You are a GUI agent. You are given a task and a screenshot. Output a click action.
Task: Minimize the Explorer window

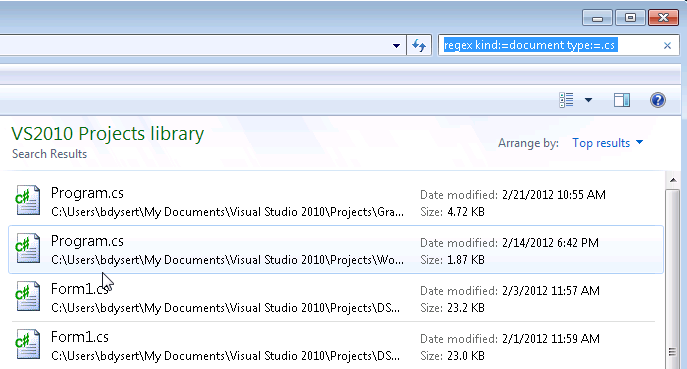tap(597, 18)
